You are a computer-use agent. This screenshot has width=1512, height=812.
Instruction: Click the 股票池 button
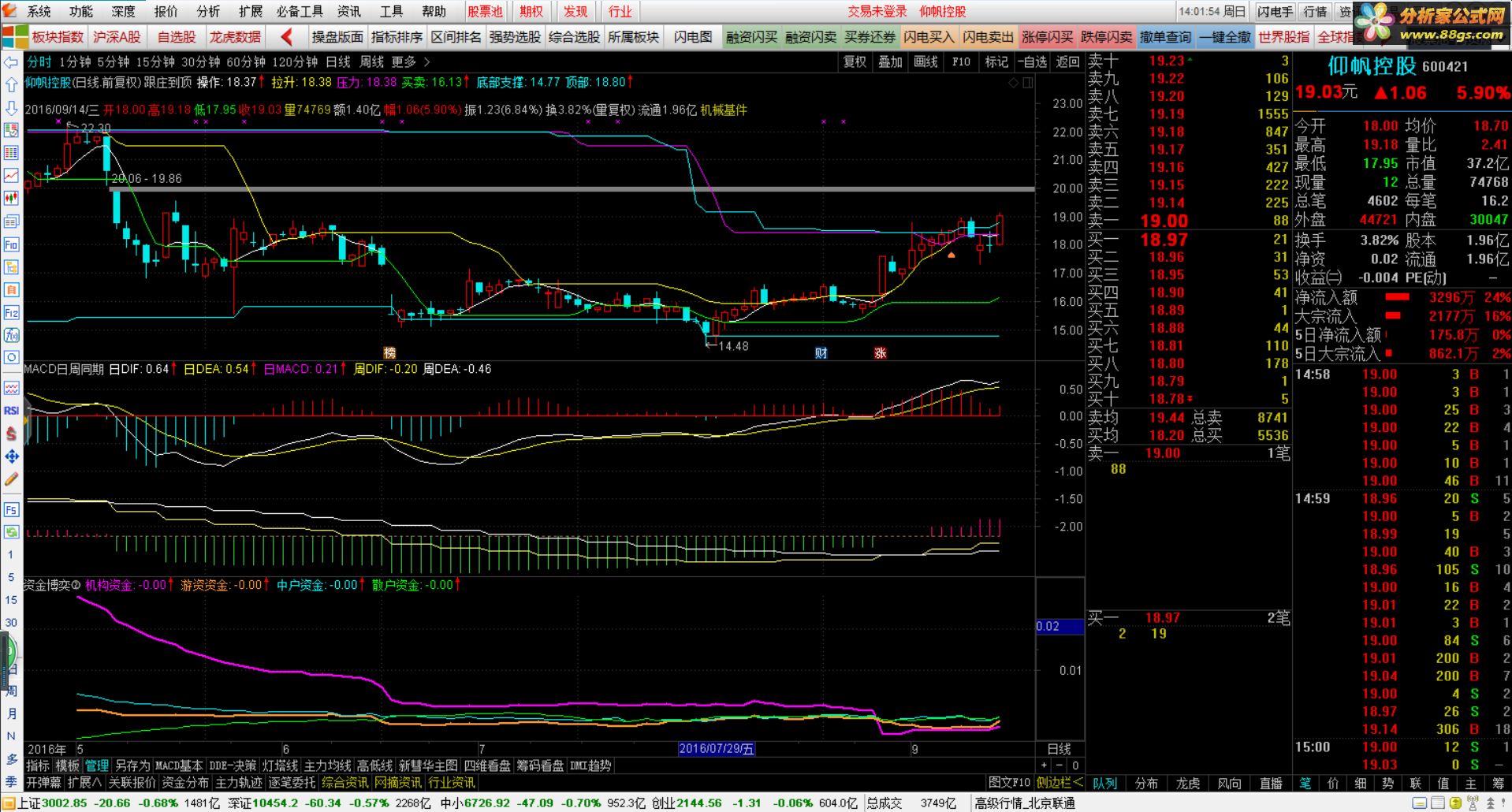[485, 11]
